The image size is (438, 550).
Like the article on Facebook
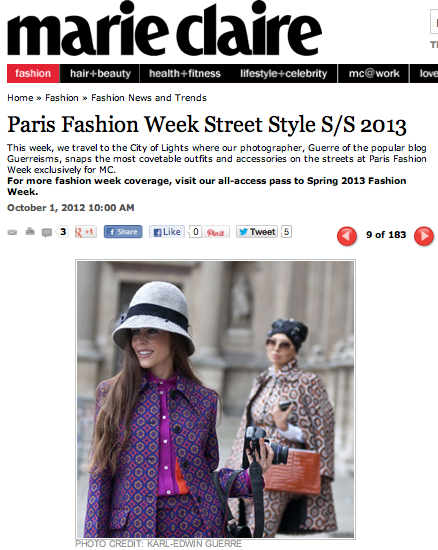[x=167, y=232]
